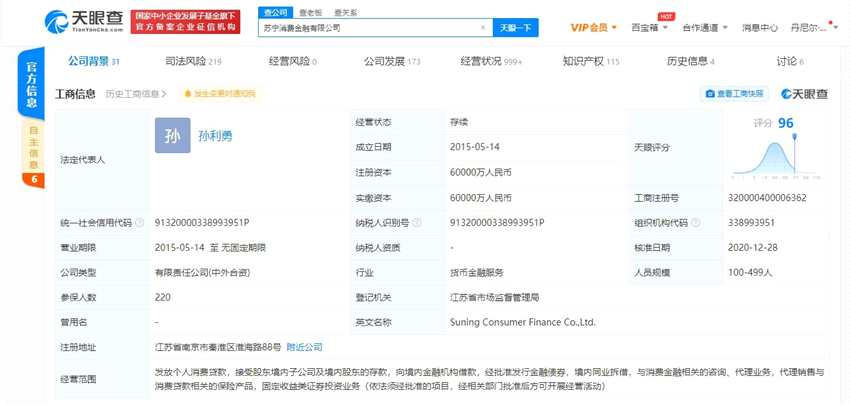This screenshot has width=850, height=405.
Task: Expand the 百宝箱 dropdown
Action: coord(665,28)
